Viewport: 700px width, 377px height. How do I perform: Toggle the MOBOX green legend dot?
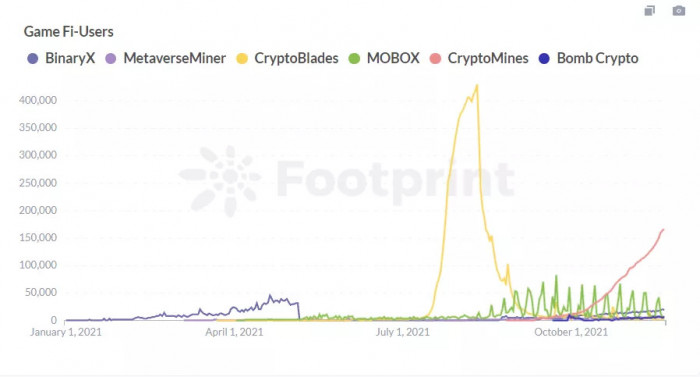(x=354, y=59)
